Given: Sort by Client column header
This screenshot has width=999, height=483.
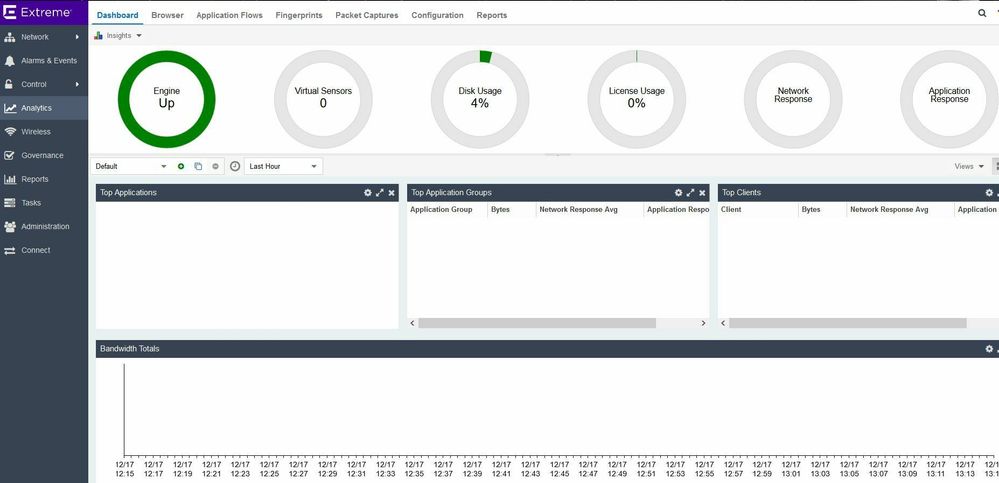Looking at the screenshot, I should tap(758, 210).
